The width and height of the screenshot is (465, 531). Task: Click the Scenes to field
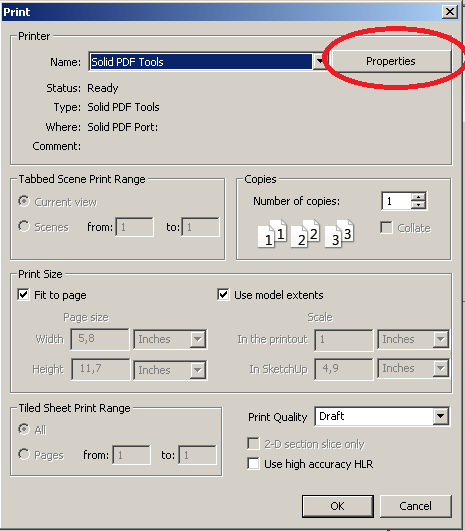tap(200, 227)
